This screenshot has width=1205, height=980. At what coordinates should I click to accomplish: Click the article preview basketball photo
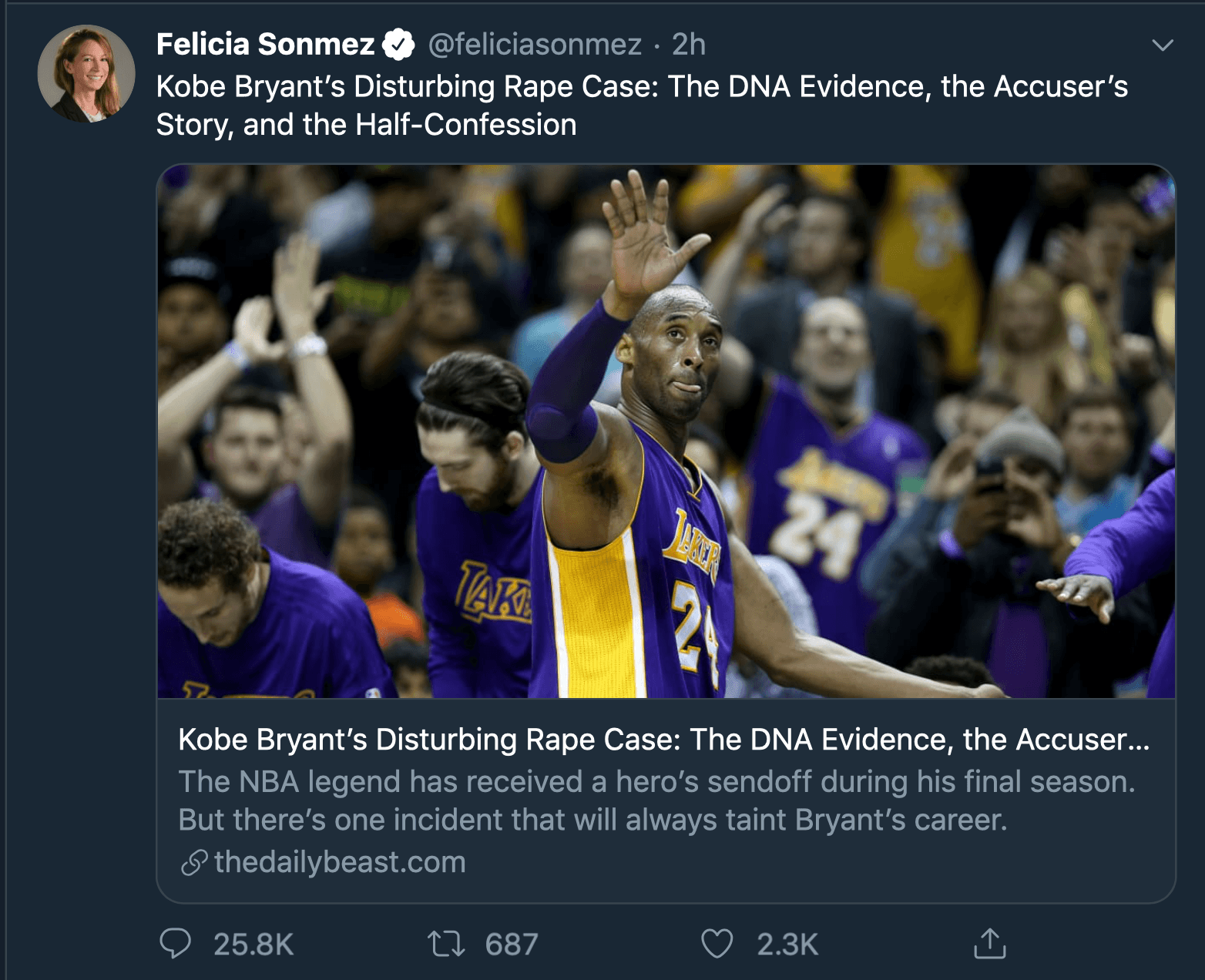click(x=666, y=431)
